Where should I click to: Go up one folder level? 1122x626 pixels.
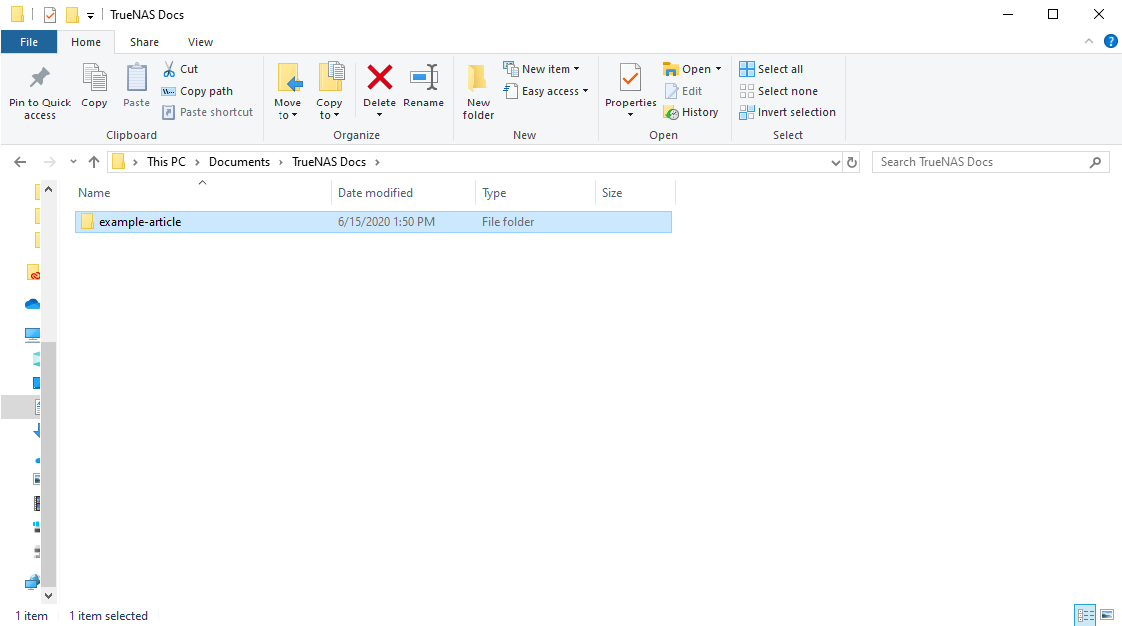click(x=94, y=162)
